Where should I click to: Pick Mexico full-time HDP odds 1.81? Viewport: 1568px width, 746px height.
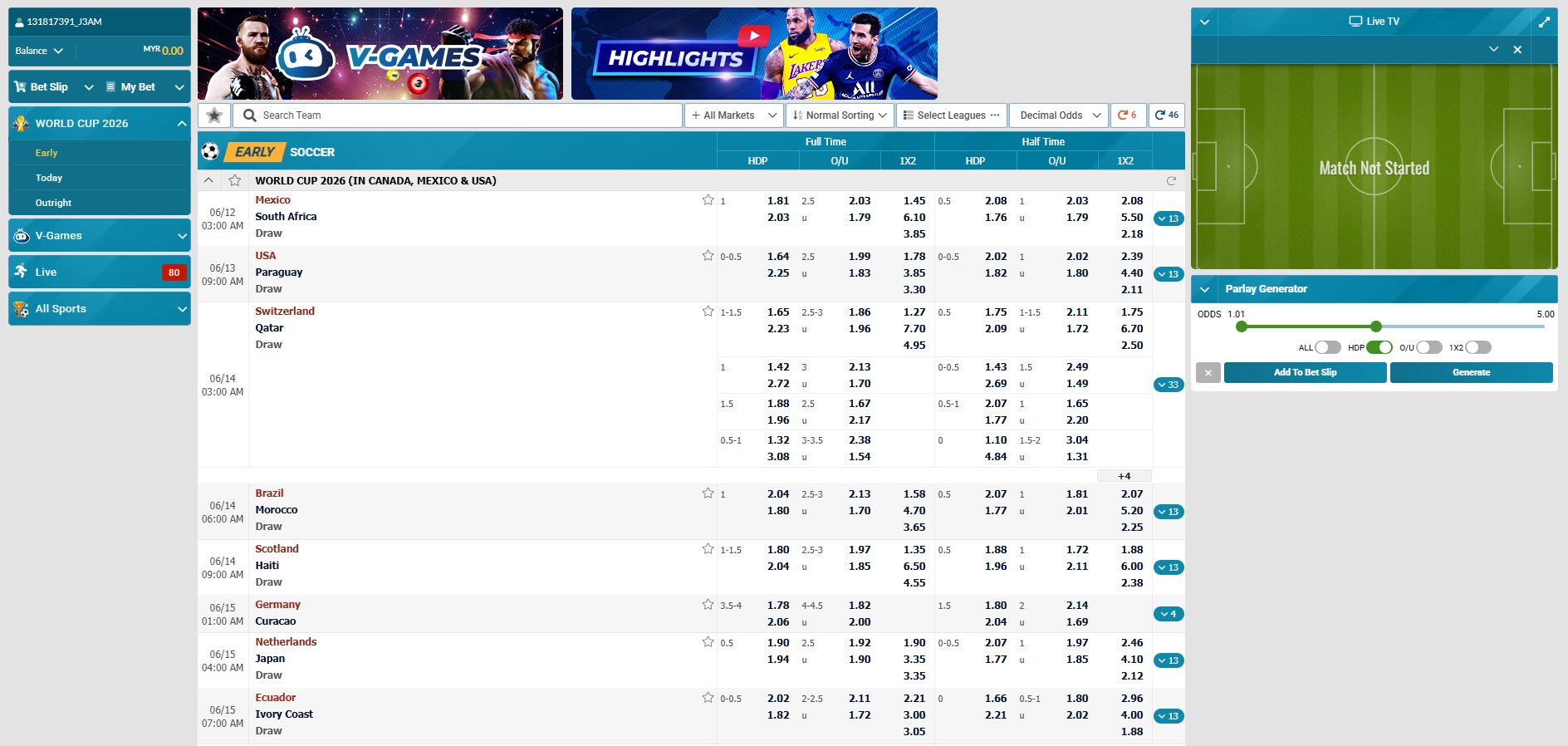pos(778,200)
